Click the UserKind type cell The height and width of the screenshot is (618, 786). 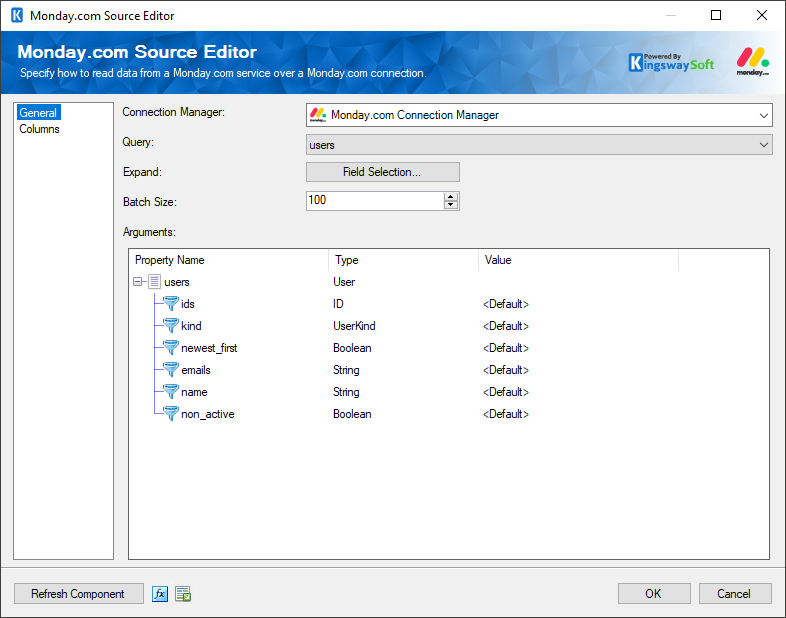[x=354, y=326]
